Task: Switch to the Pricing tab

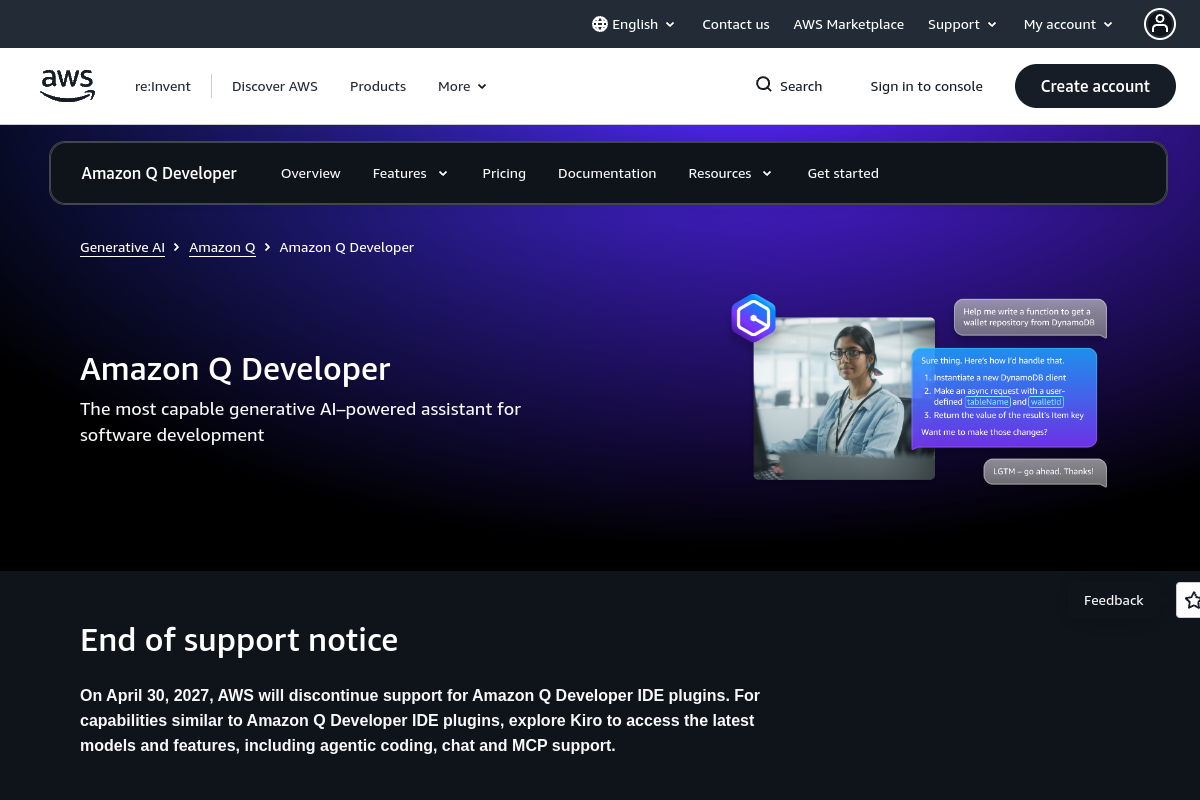Action: pos(504,173)
